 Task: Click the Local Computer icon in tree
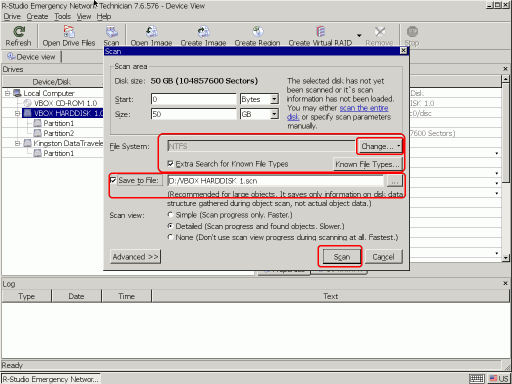click(x=17, y=93)
